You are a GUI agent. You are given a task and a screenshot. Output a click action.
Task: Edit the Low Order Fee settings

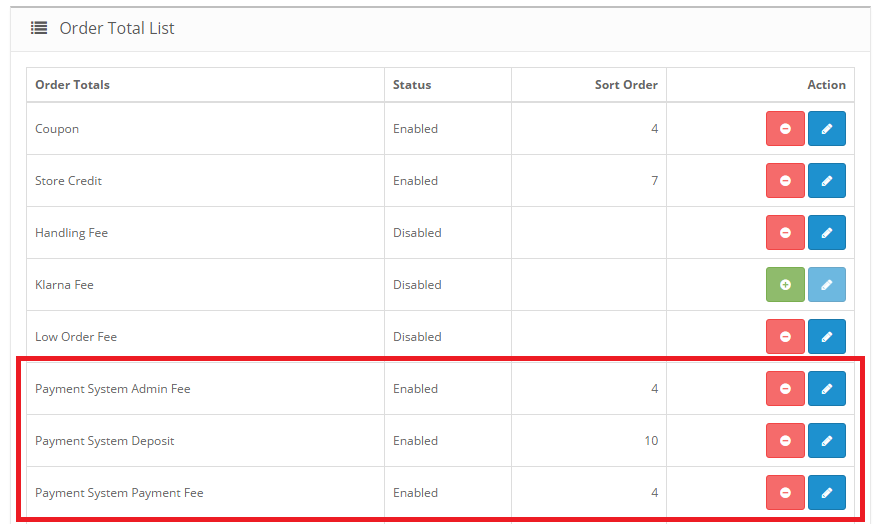(826, 337)
